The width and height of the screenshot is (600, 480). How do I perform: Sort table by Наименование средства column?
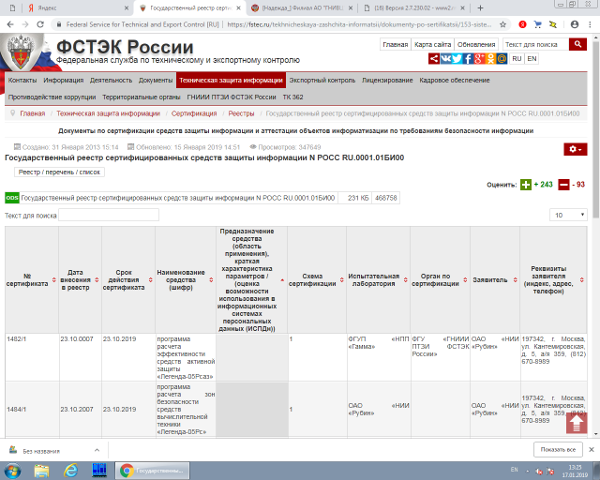(x=211, y=280)
